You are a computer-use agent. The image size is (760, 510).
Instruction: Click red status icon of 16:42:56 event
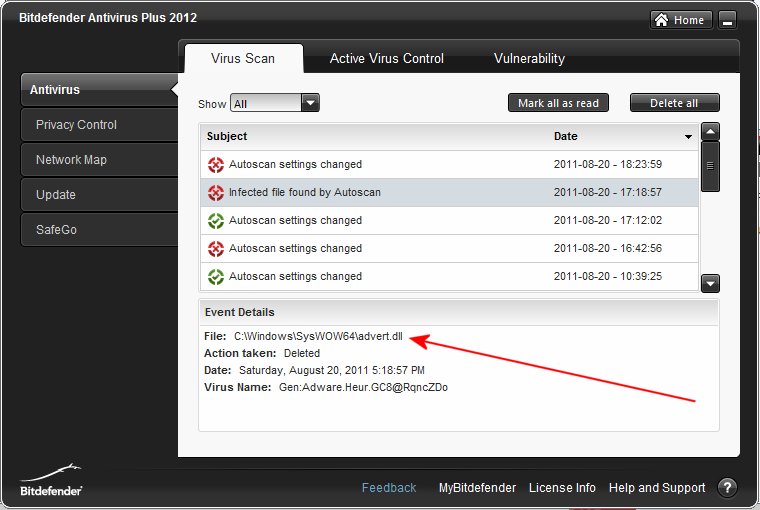(x=216, y=249)
